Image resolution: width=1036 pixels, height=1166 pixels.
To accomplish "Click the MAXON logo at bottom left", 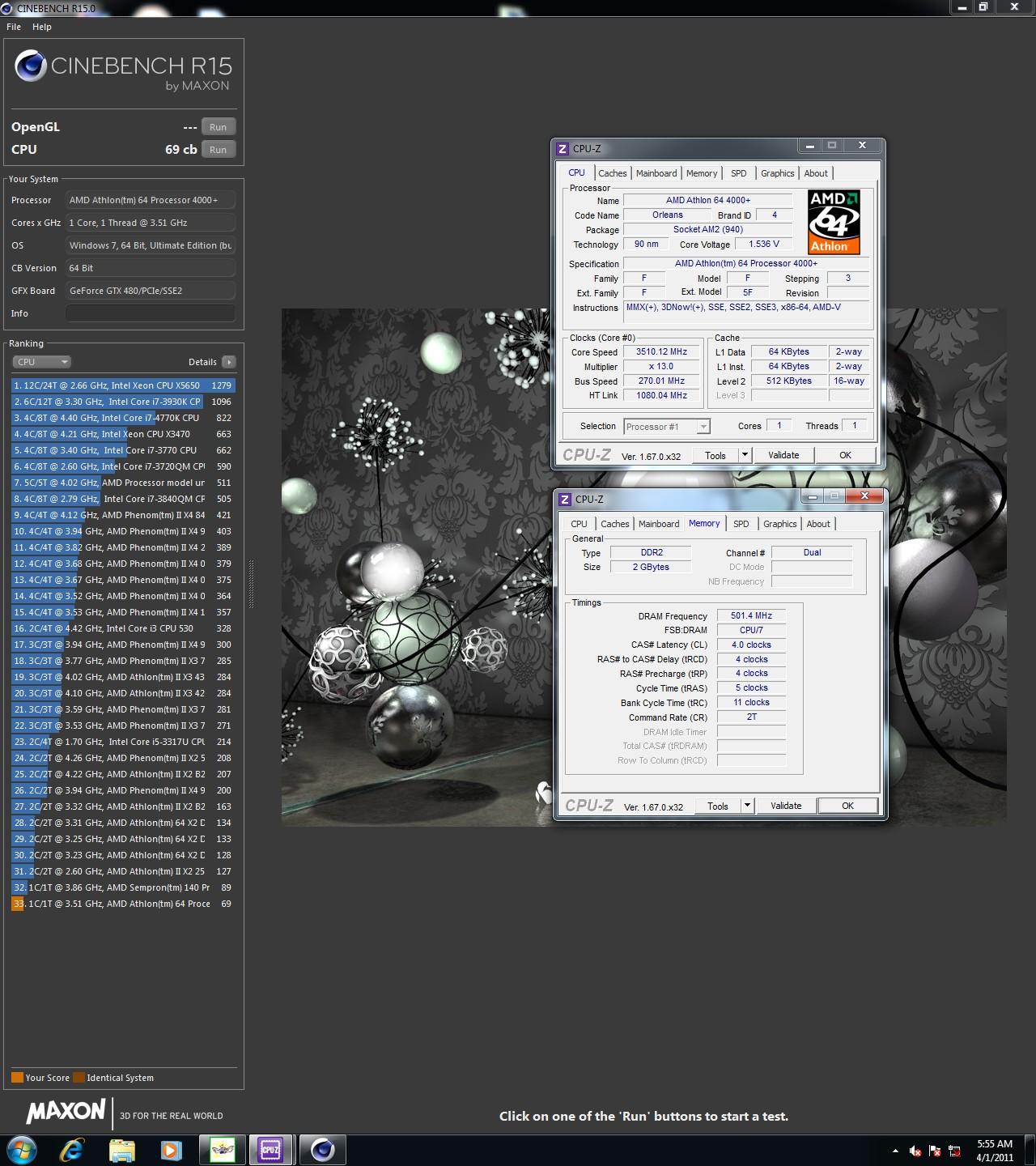I will pos(66,1111).
